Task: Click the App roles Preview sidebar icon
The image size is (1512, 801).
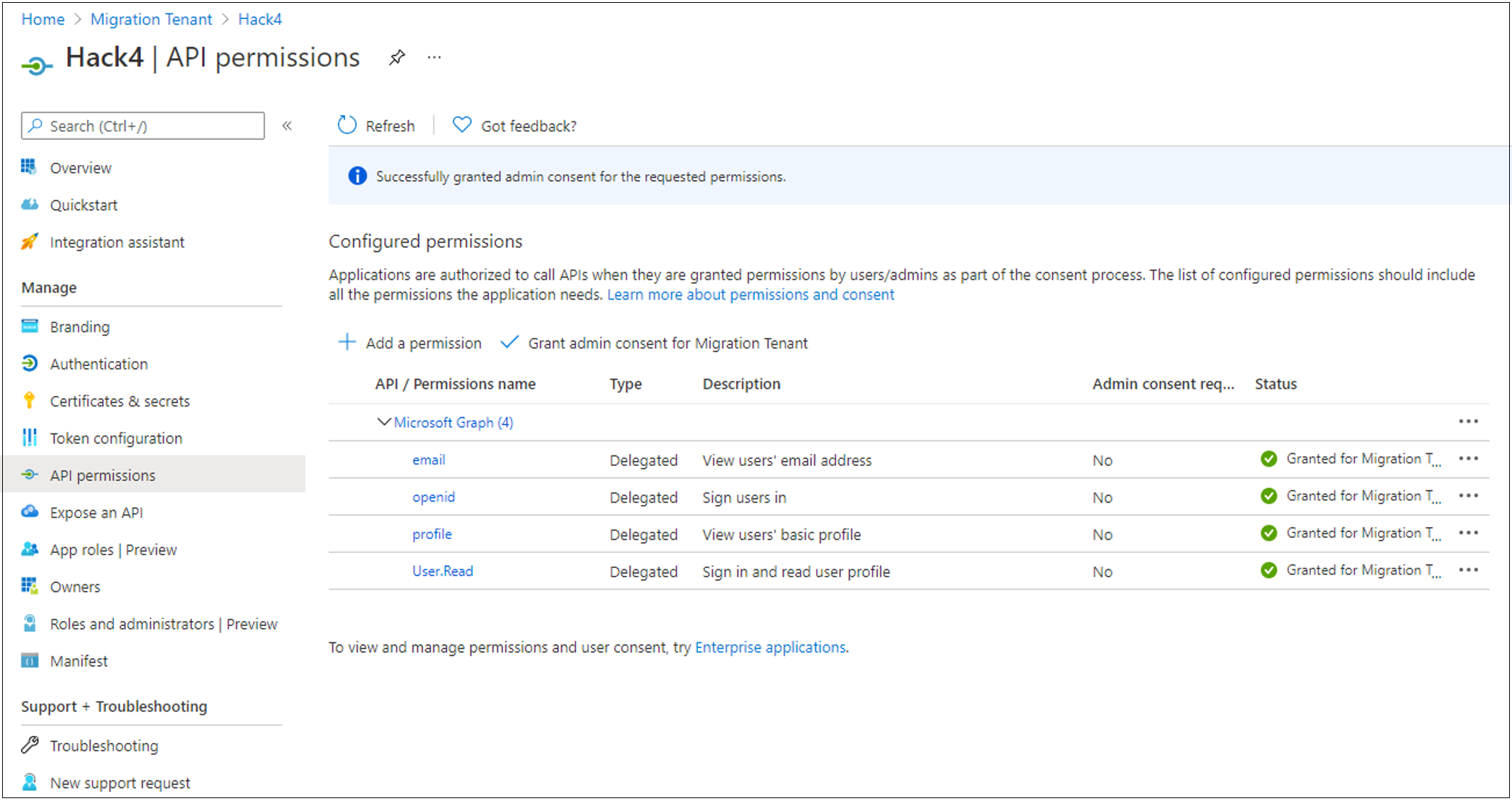Action: click(28, 548)
